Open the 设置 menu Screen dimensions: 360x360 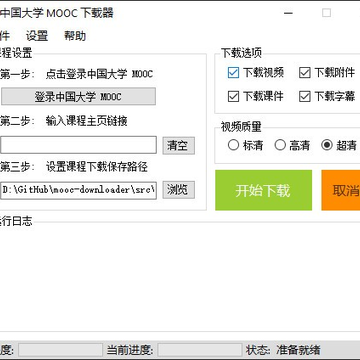pyautogui.click(x=37, y=36)
